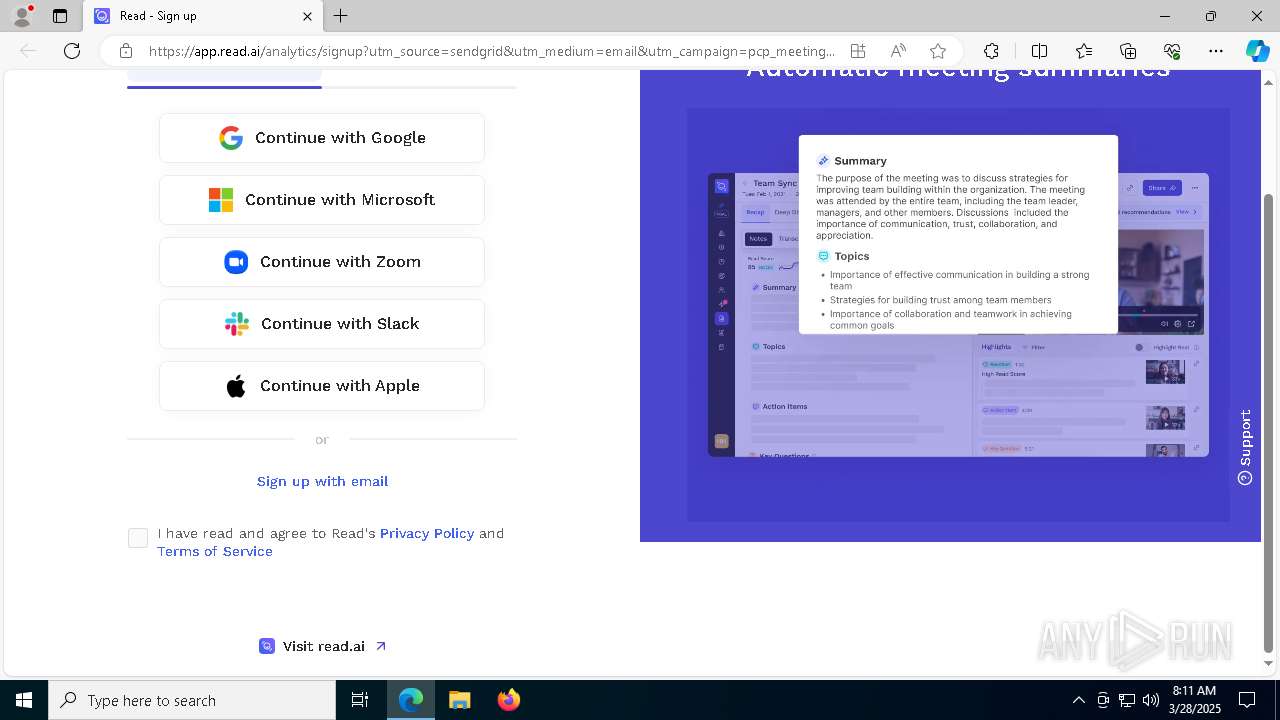1280x720 pixels.
Task: Open Copilot sidebar icon
Action: [1257, 51]
